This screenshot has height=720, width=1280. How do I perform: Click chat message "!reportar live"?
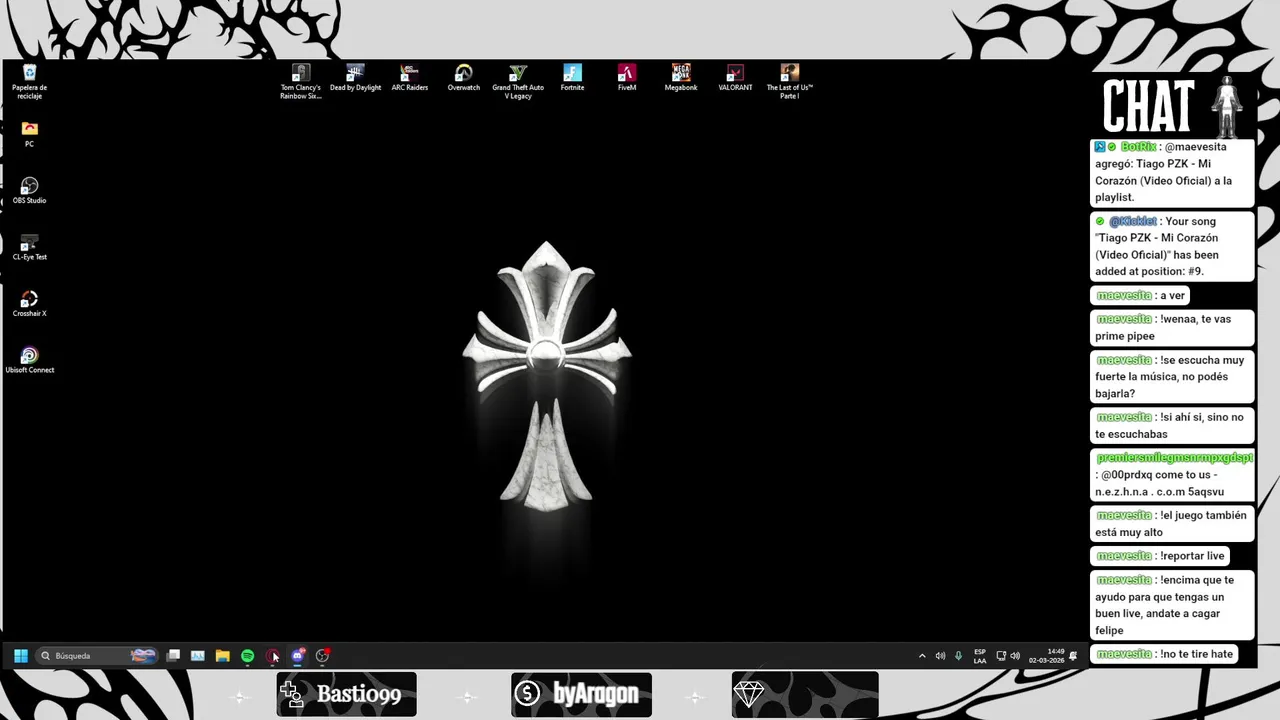pyautogui.click(x=1160, y=556)
